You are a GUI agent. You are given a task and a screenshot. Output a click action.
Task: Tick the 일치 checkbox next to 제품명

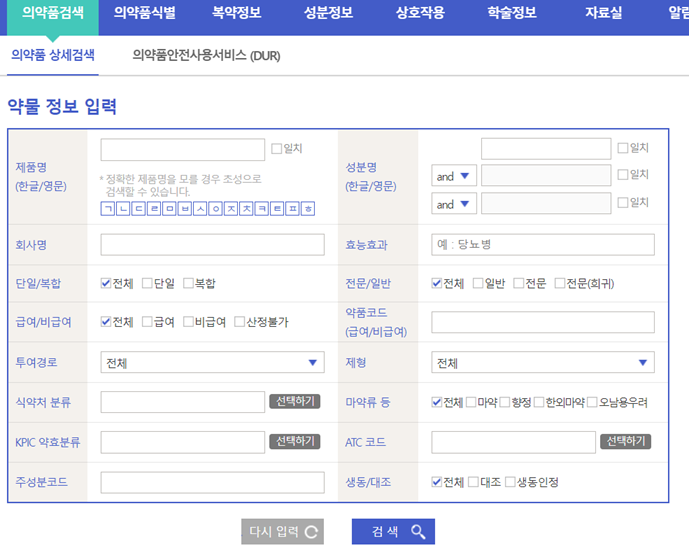click(276, 149)
